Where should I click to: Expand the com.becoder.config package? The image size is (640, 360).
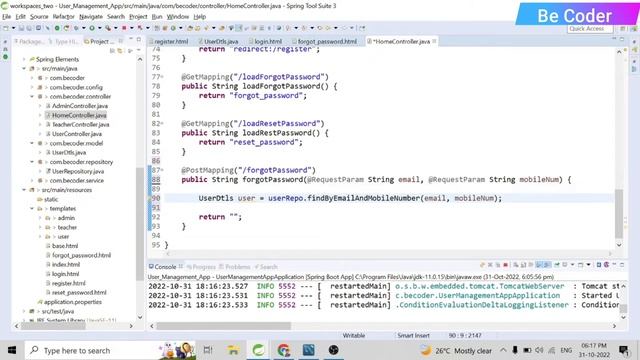(32, 87)
